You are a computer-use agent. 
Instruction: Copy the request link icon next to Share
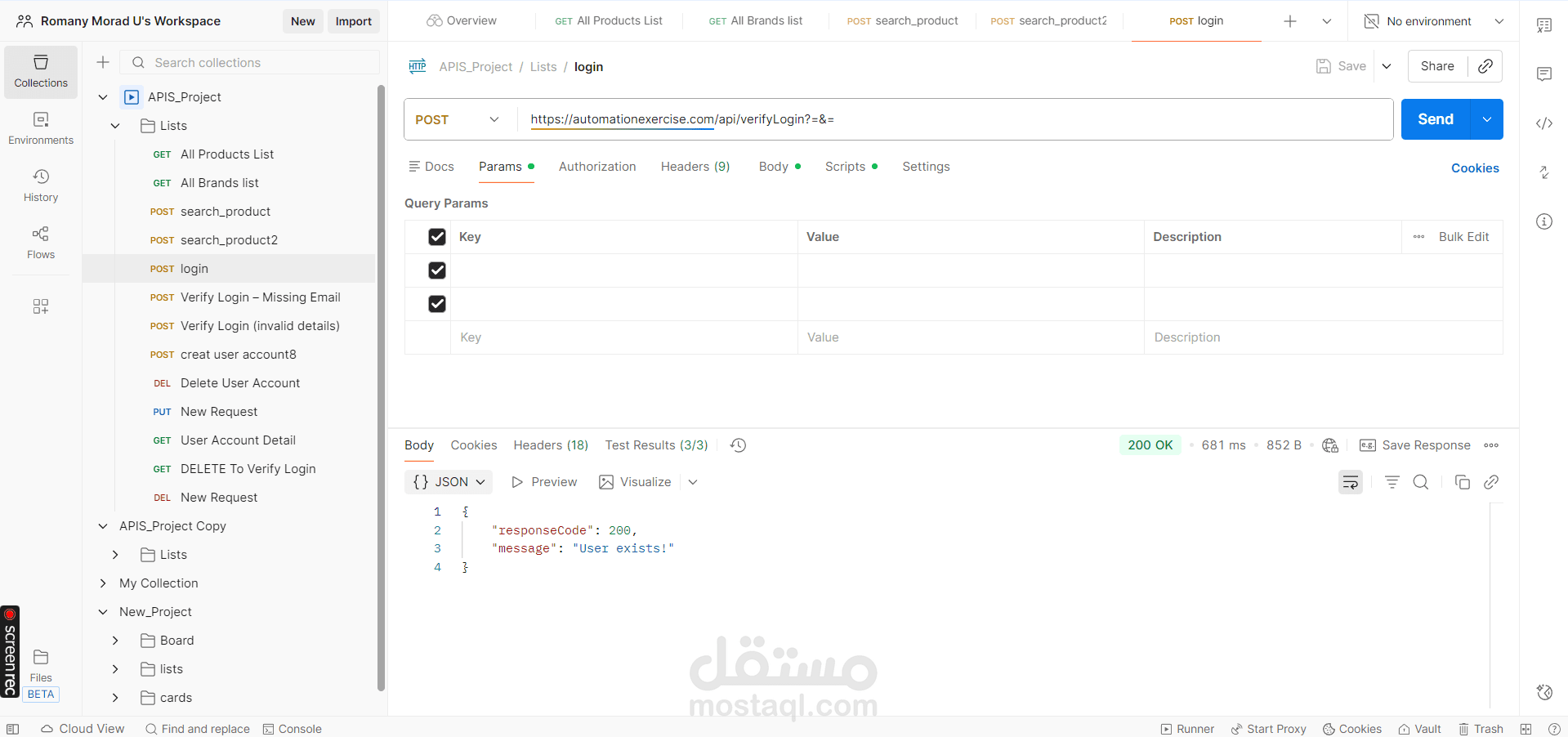pos(1485,66)
